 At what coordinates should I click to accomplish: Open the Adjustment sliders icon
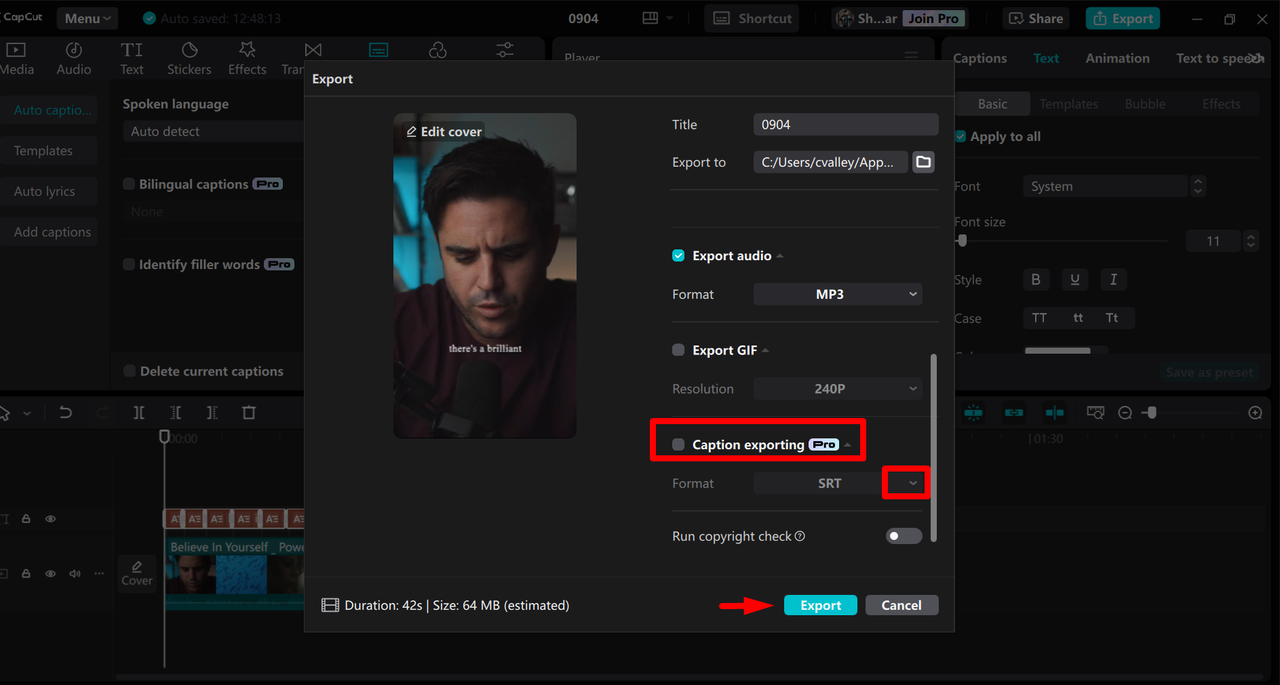point(506,50)
